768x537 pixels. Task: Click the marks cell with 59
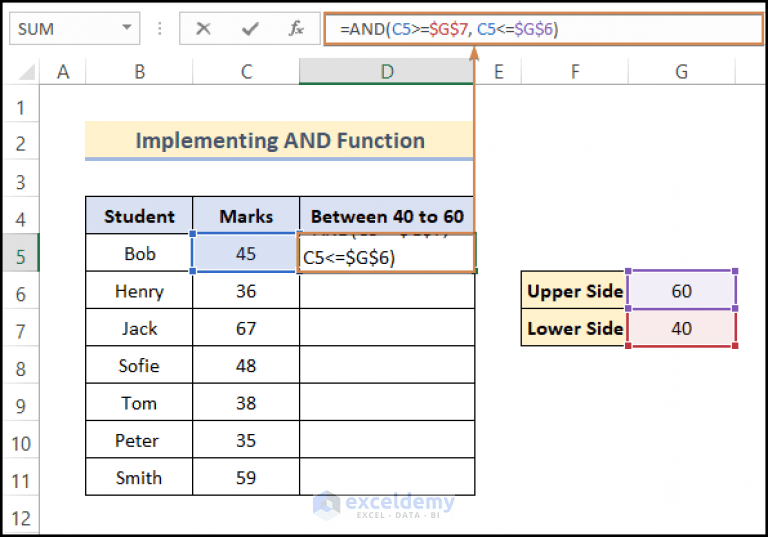[246, 478]
